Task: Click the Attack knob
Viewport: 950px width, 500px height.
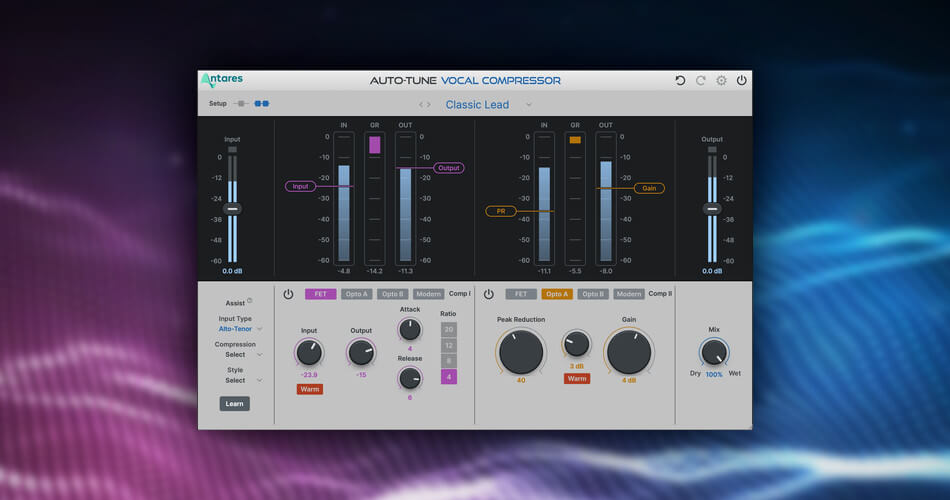Action: [x=410, y=330]
